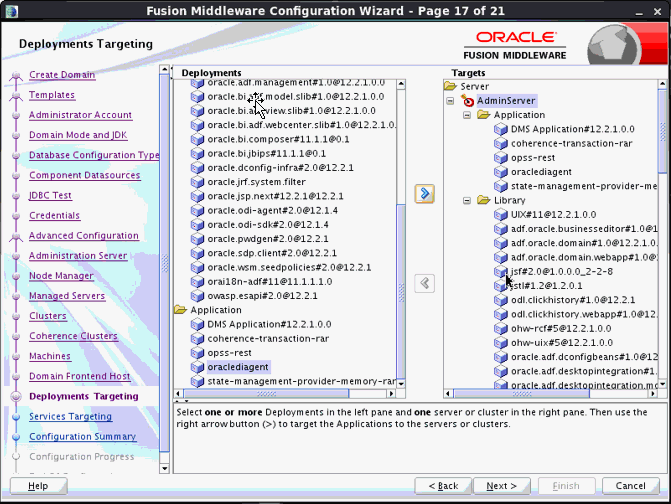This screenshot has width=671, height=504.
Task: Select oracle.wsm.seedpolicies#2.0@12.2.1 deployment
Action: (289, 267)
